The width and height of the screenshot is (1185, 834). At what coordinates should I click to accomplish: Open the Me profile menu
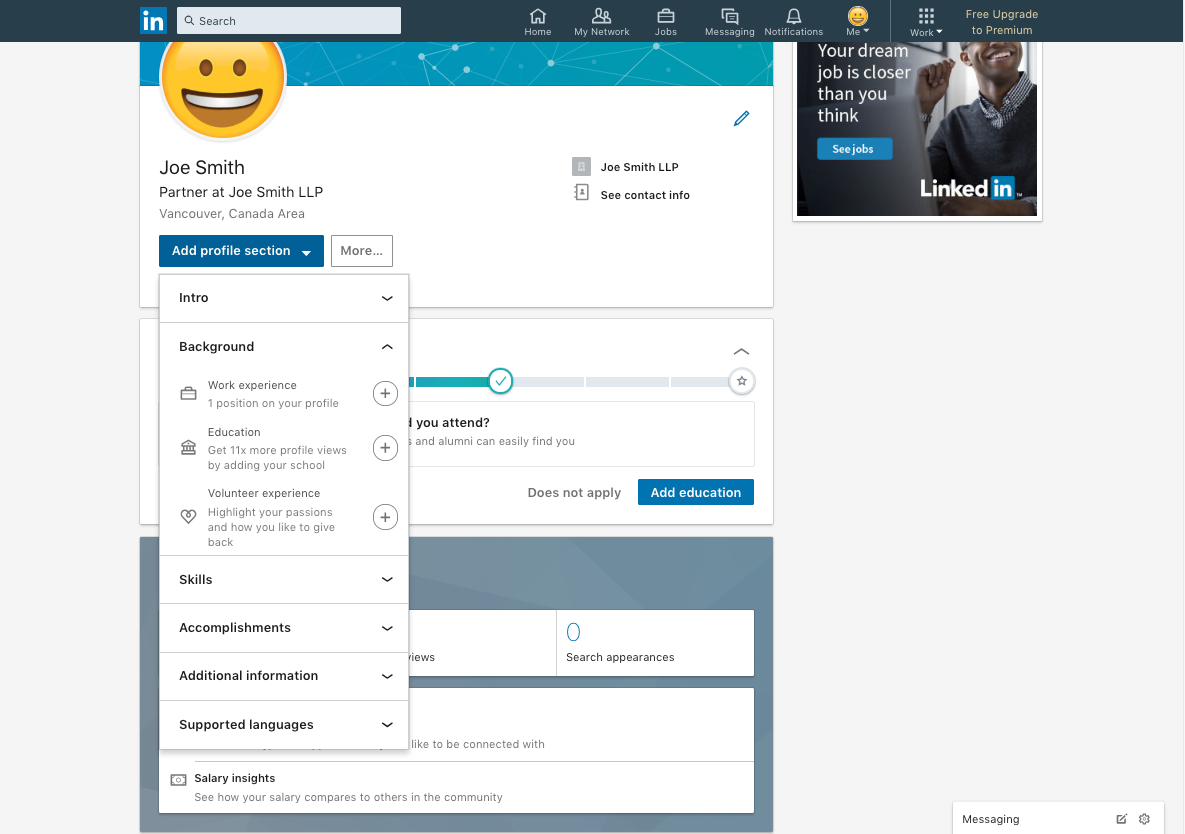(x=858, y=21)
